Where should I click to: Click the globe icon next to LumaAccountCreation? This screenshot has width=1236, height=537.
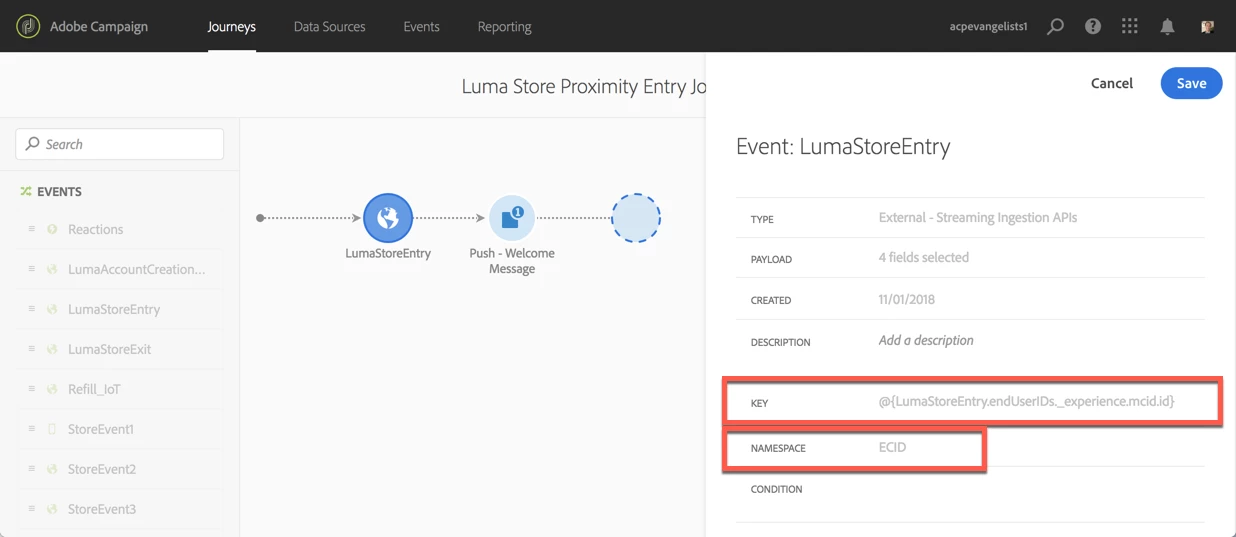52,269
